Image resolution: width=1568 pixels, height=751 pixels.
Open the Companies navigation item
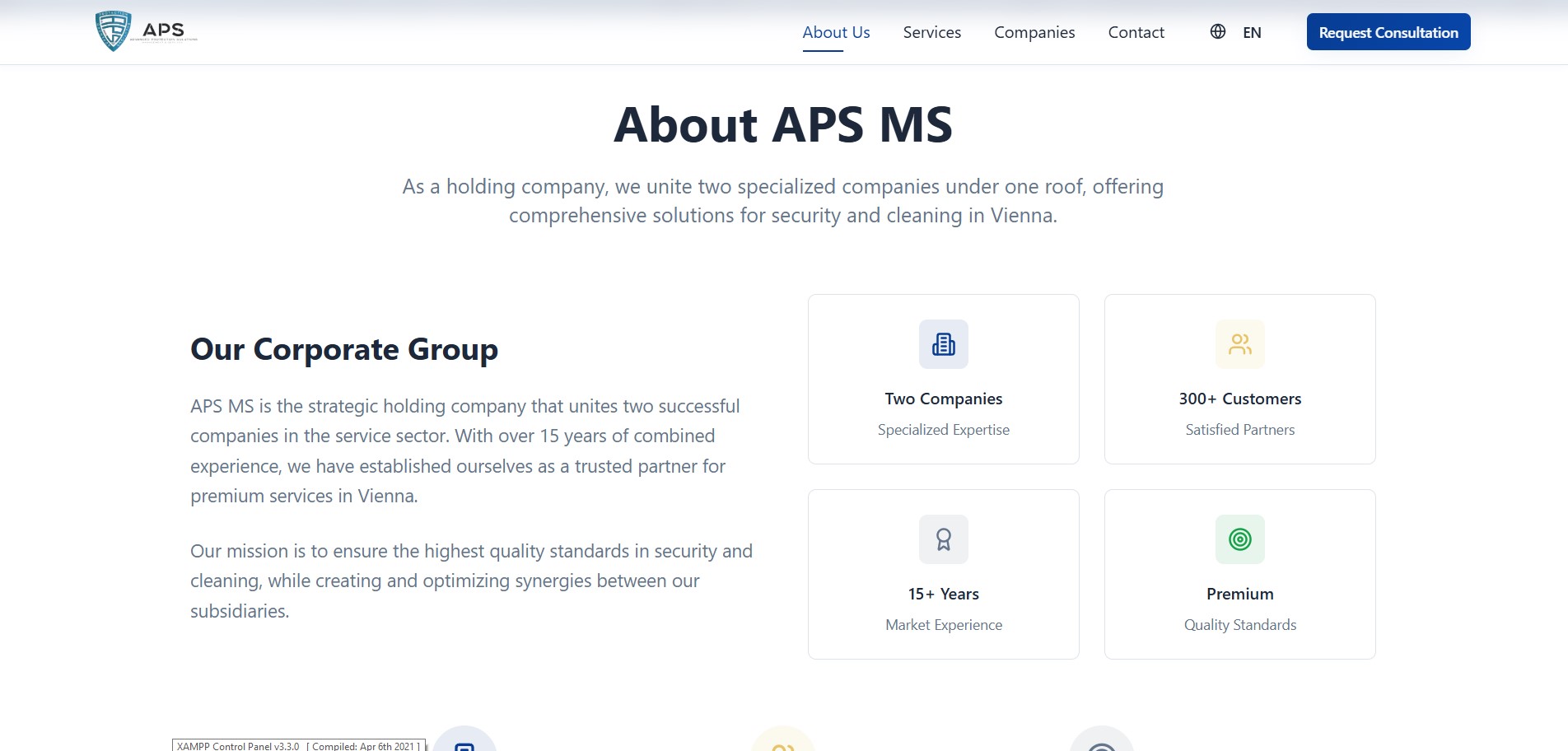[x=1034, y=32]
